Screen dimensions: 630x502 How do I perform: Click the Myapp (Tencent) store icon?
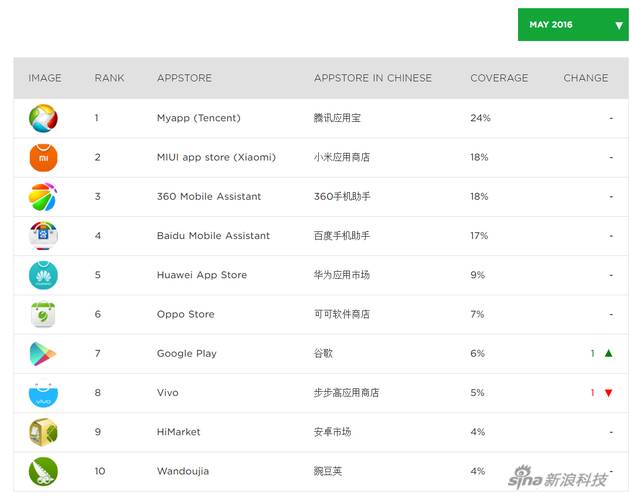(43, 118)
